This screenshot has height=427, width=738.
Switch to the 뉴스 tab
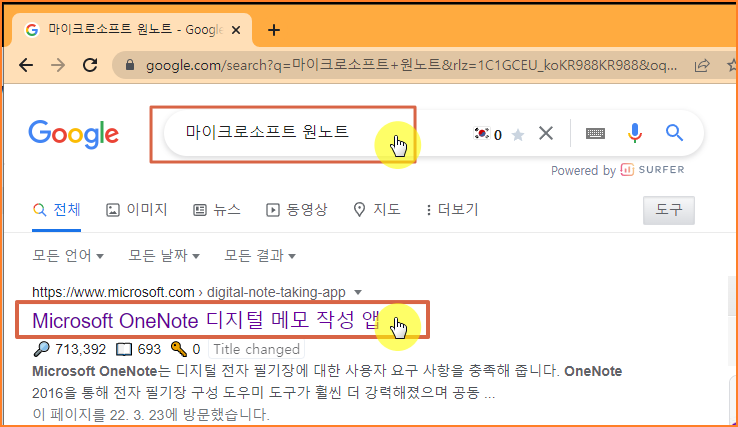pos(217,209)
